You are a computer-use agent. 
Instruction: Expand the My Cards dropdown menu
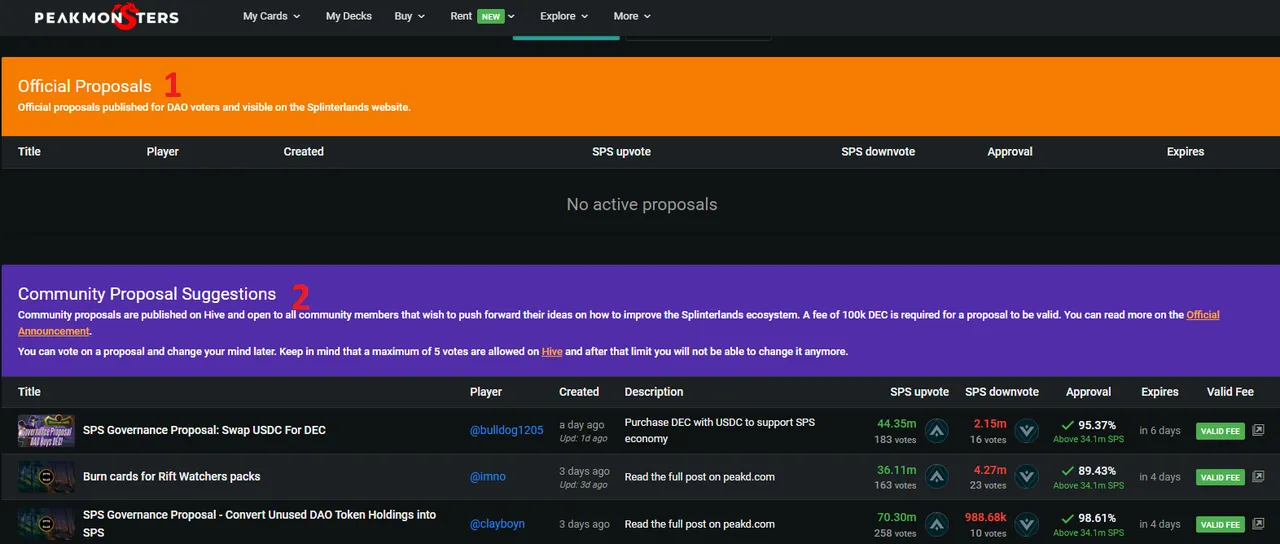pos(271,16)
